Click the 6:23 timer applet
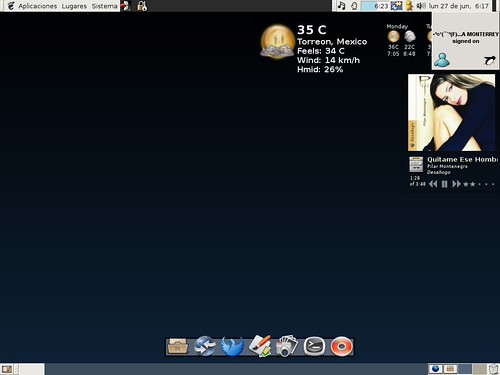The height and width of the screenshot is (375, 500). pos(375,6)
